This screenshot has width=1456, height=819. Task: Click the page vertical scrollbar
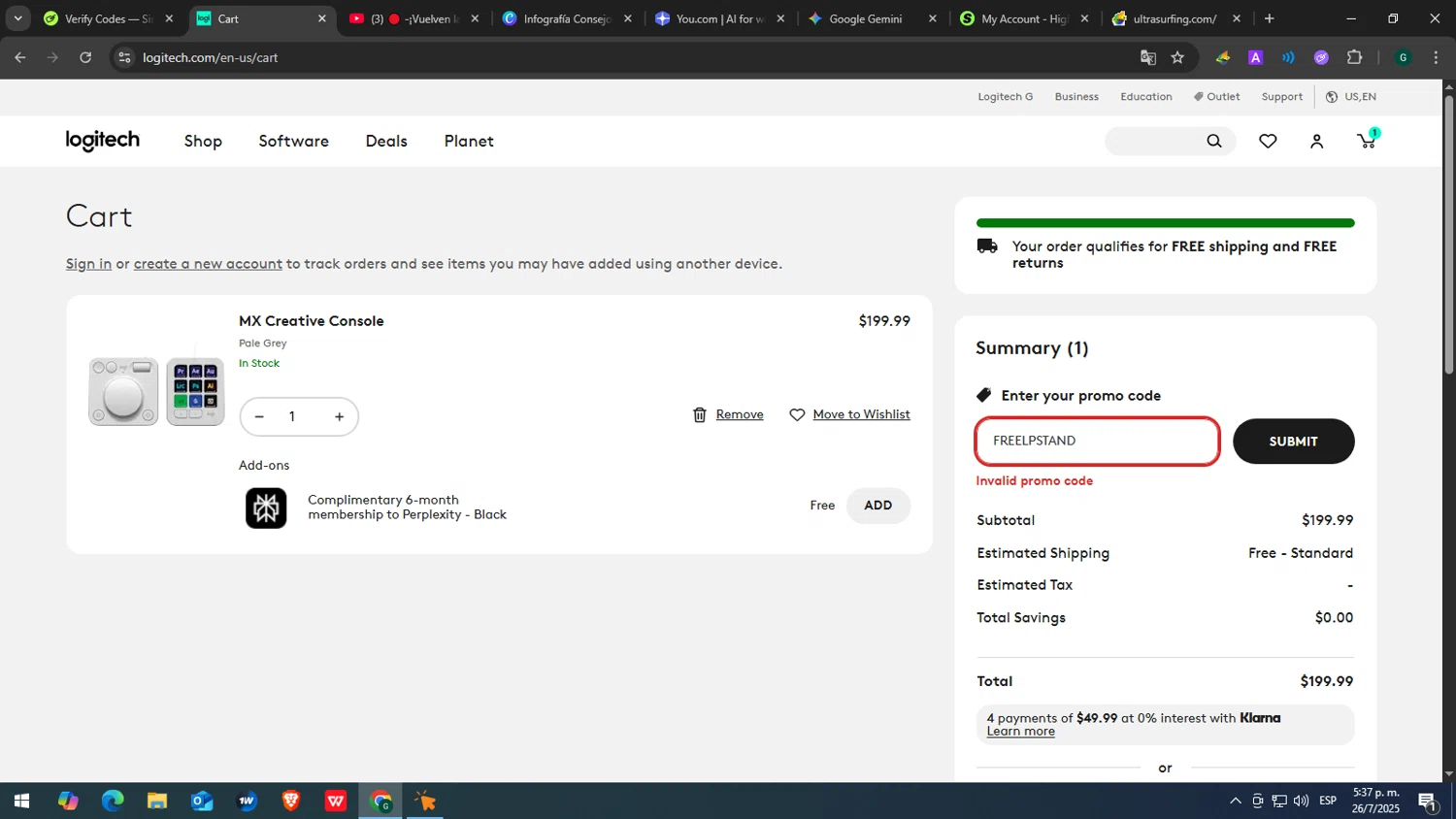[1448, 233]
